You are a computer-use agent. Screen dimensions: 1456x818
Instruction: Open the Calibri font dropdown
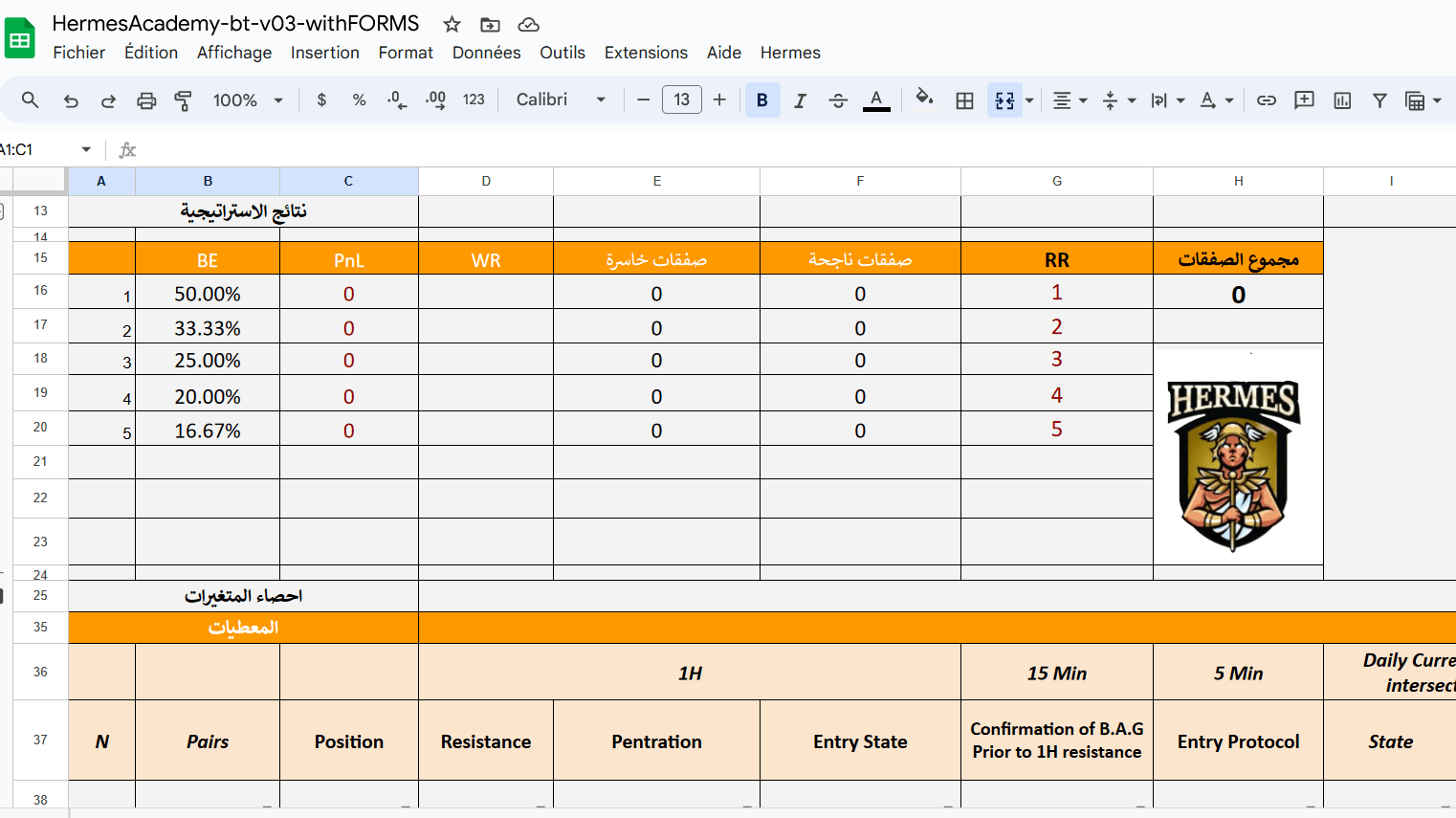(561, 100)
